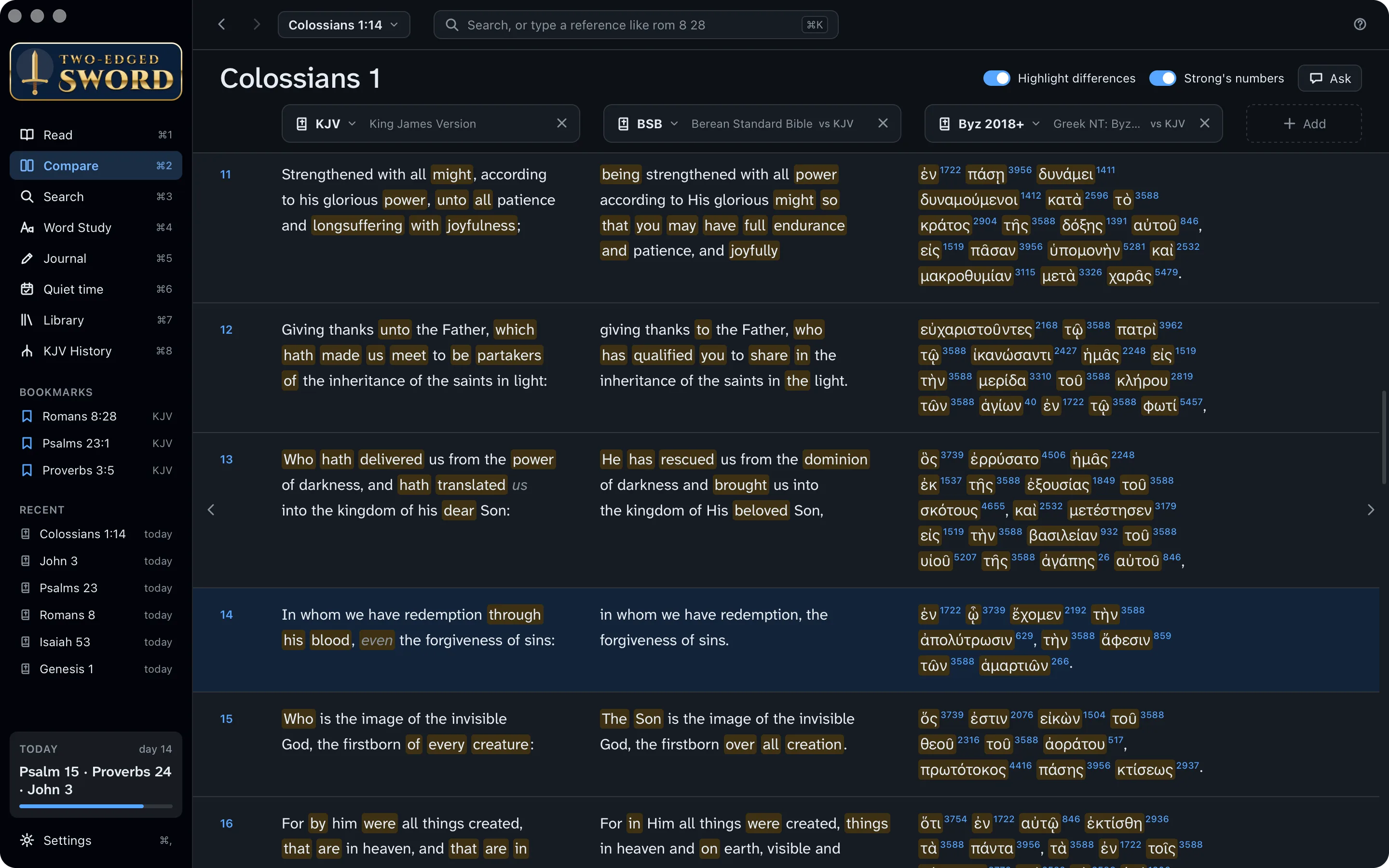Open the Byz 2018+ translation dropdown
Viewport: 1389px width, 868px height.
click(990, 123)
